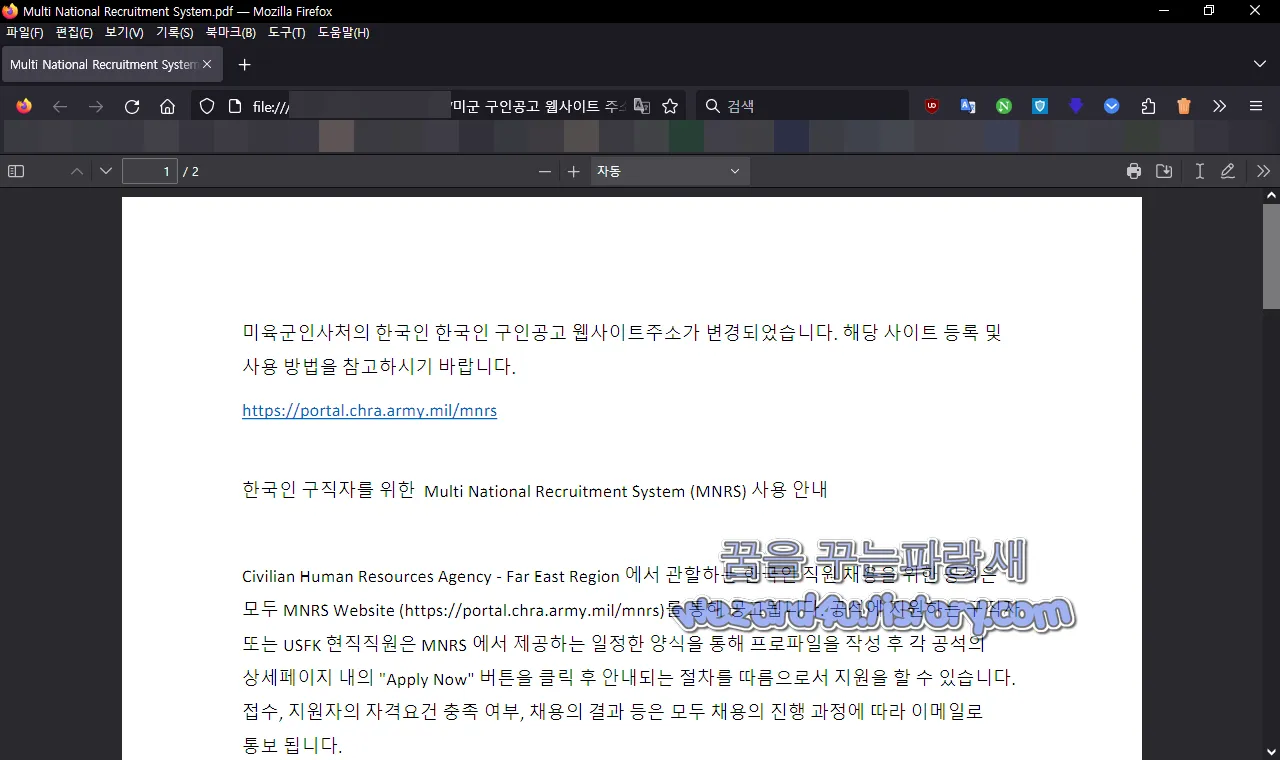Click the orange trash bin extension
Screen dimensions: 1280x760
click(x=1184, y=106)
